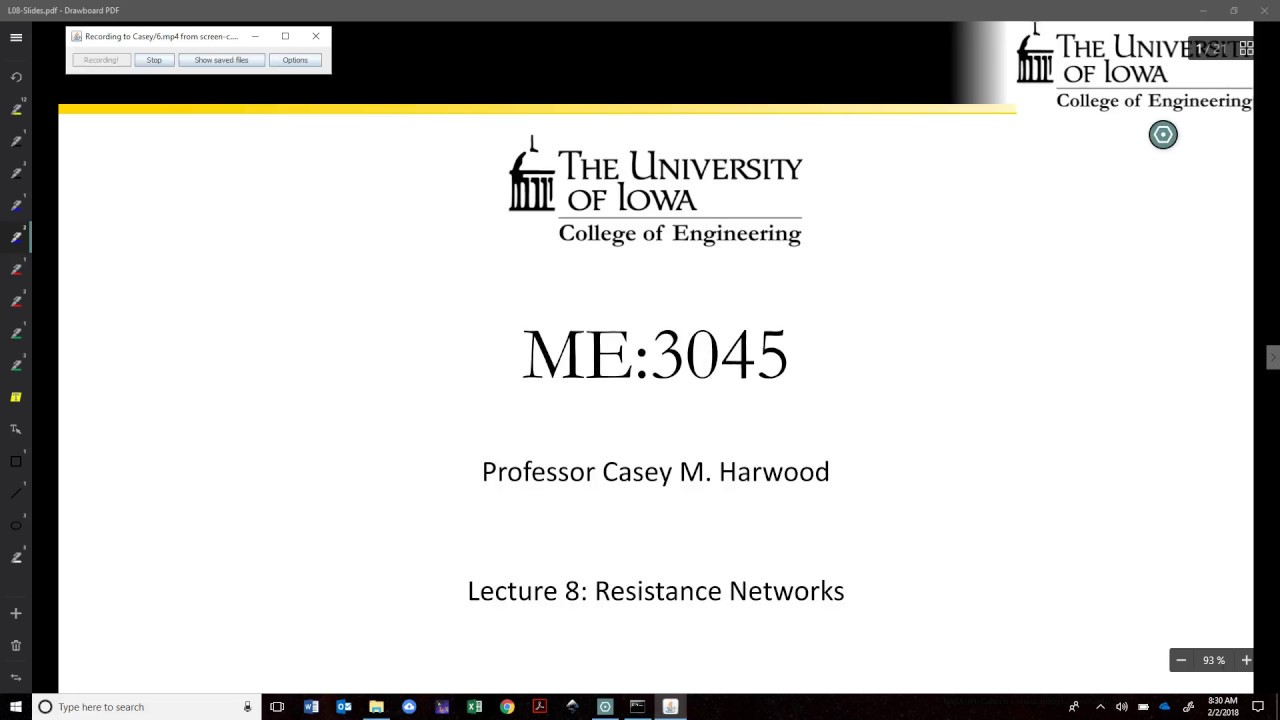This screenshot has height=720, width=1280.
Task: Open Excel from the taskbar
Action: pyautogui.click(x=474, y=707)
